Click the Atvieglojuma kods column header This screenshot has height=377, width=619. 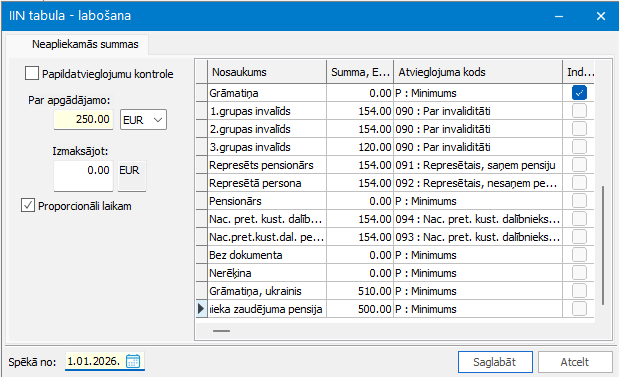(478, 72)
